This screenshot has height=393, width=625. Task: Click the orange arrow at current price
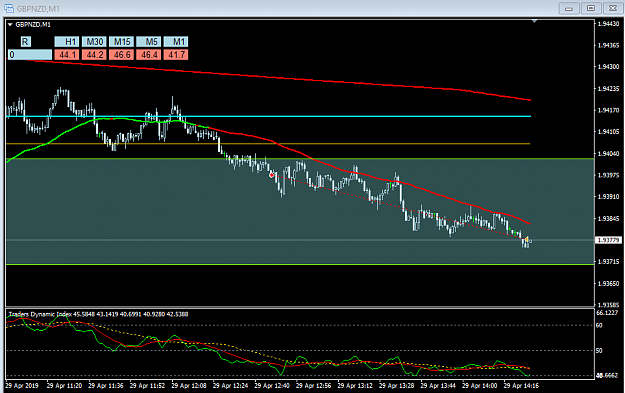(x=526, y=239)
